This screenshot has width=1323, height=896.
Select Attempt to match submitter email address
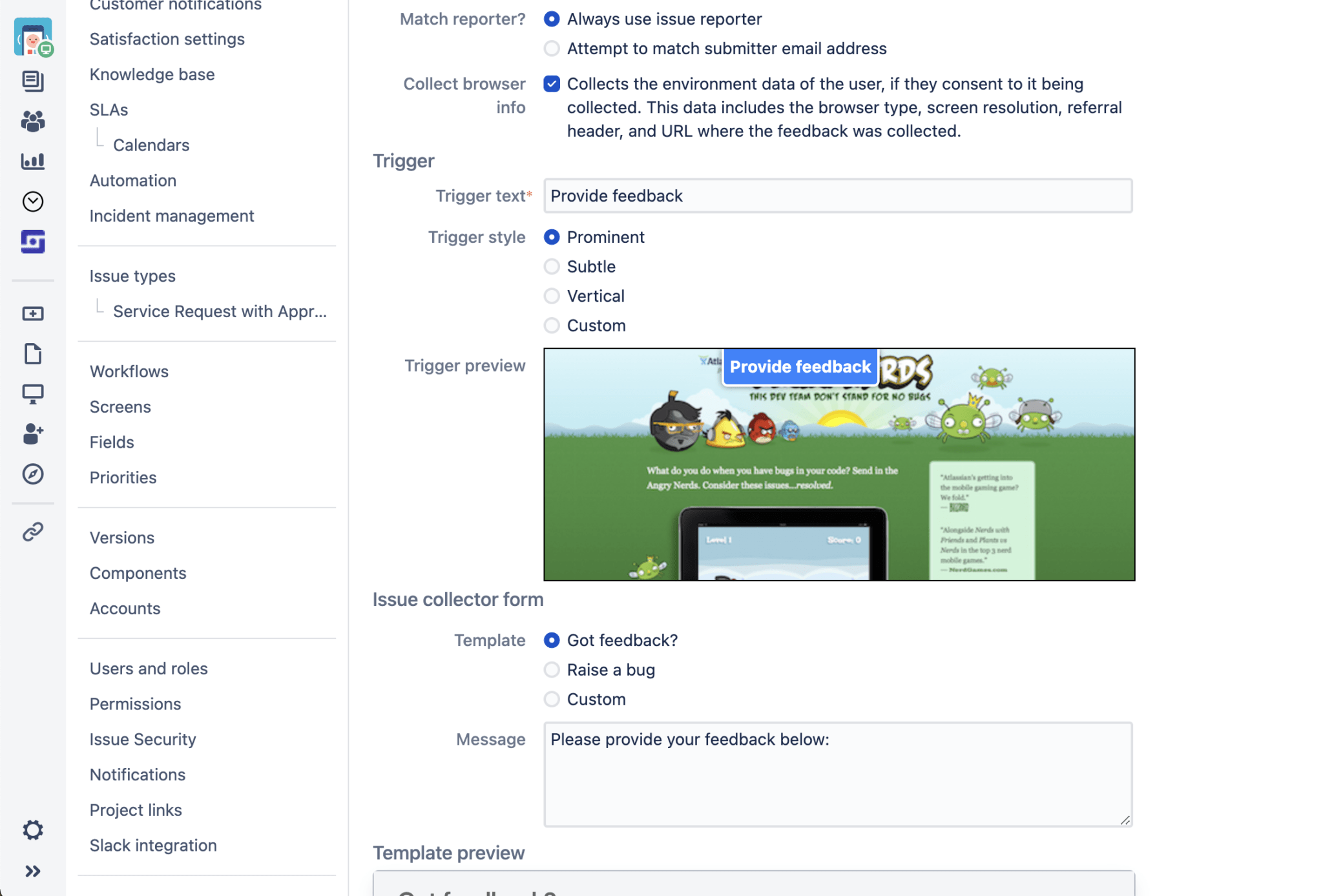point(552,48)
